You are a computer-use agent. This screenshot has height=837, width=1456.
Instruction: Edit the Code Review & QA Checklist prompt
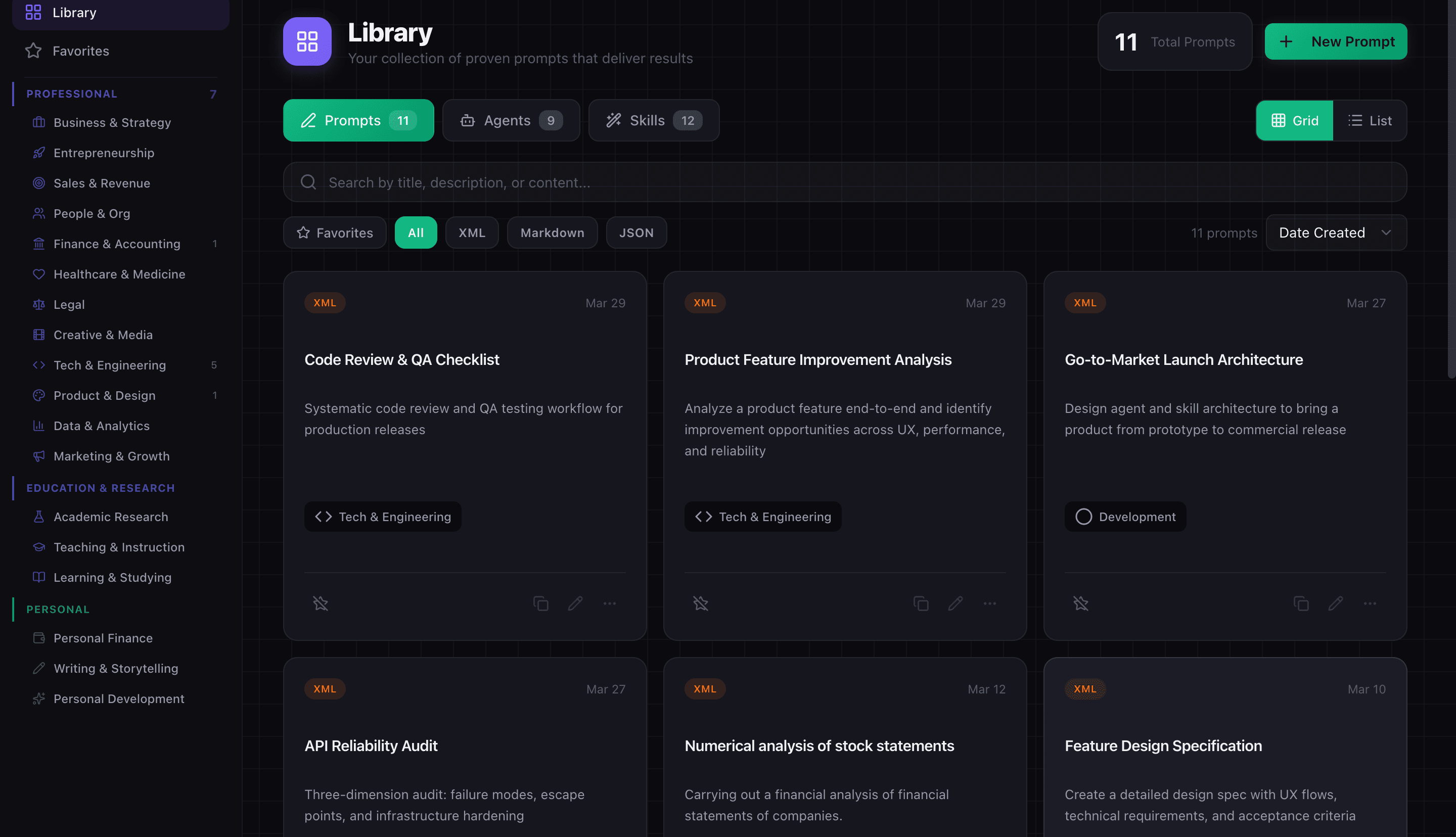[575, 603]
